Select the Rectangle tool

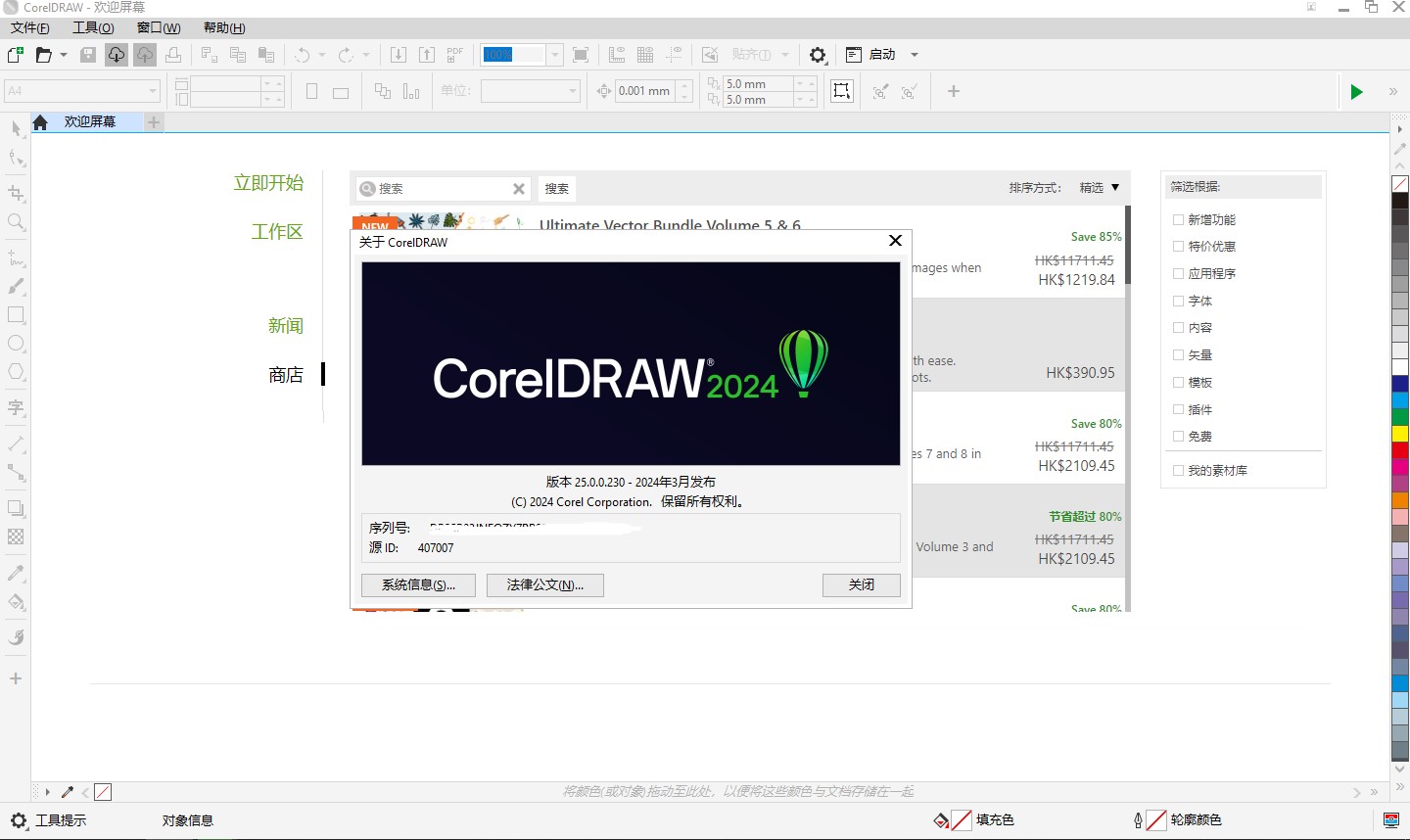(16, 315)
